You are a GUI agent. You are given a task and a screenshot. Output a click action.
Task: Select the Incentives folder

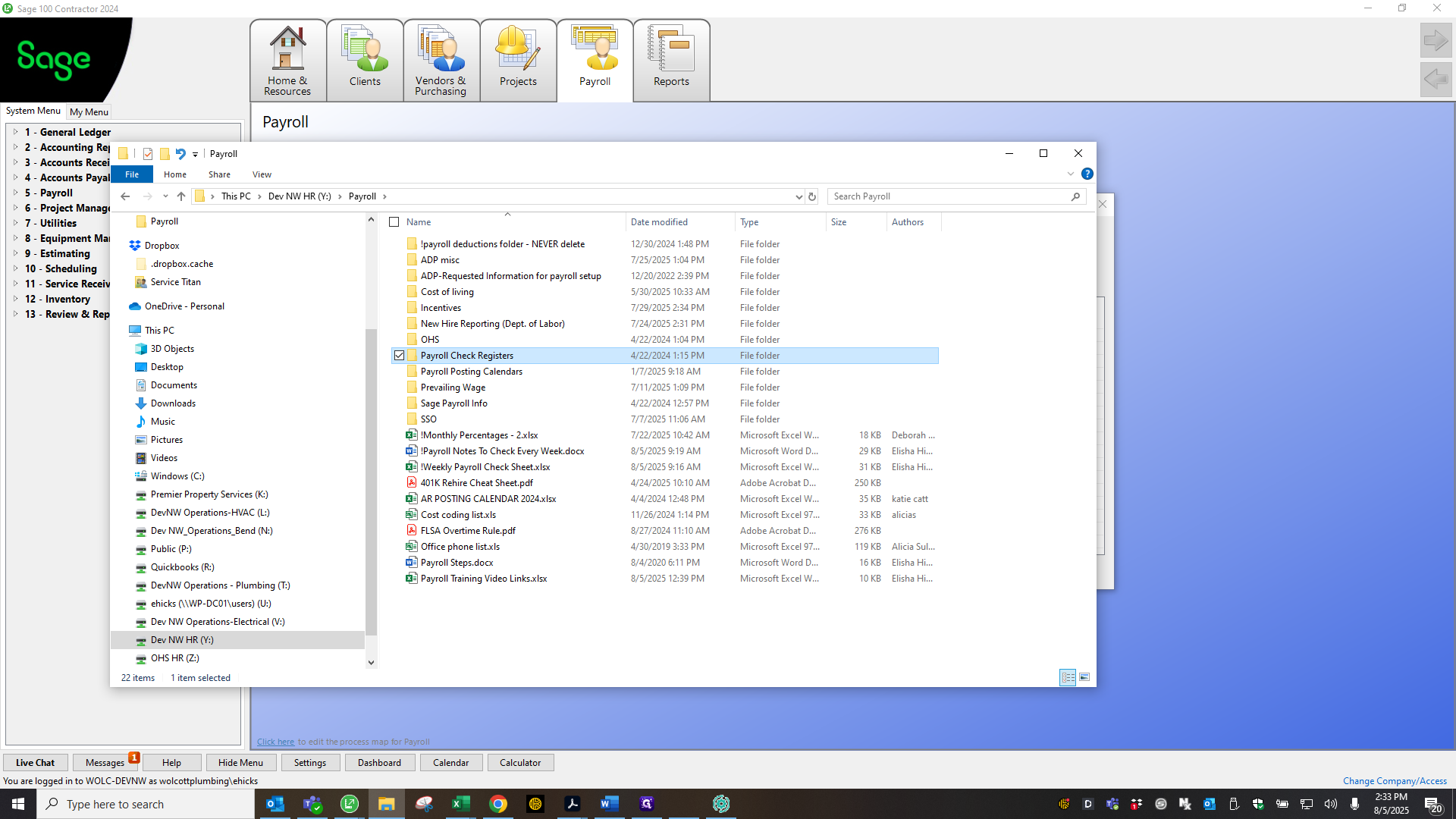click(x=441, y=308)
